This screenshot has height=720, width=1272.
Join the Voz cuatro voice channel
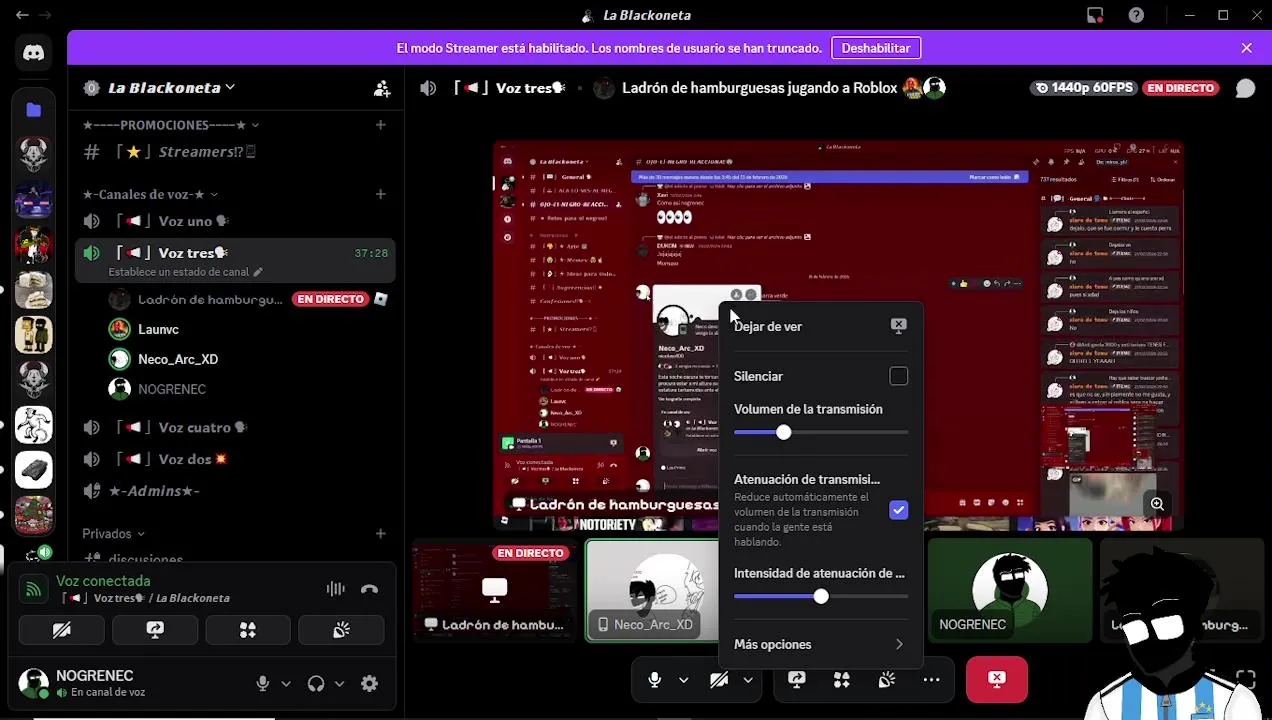pyautogui.click(x=235, y=427)
